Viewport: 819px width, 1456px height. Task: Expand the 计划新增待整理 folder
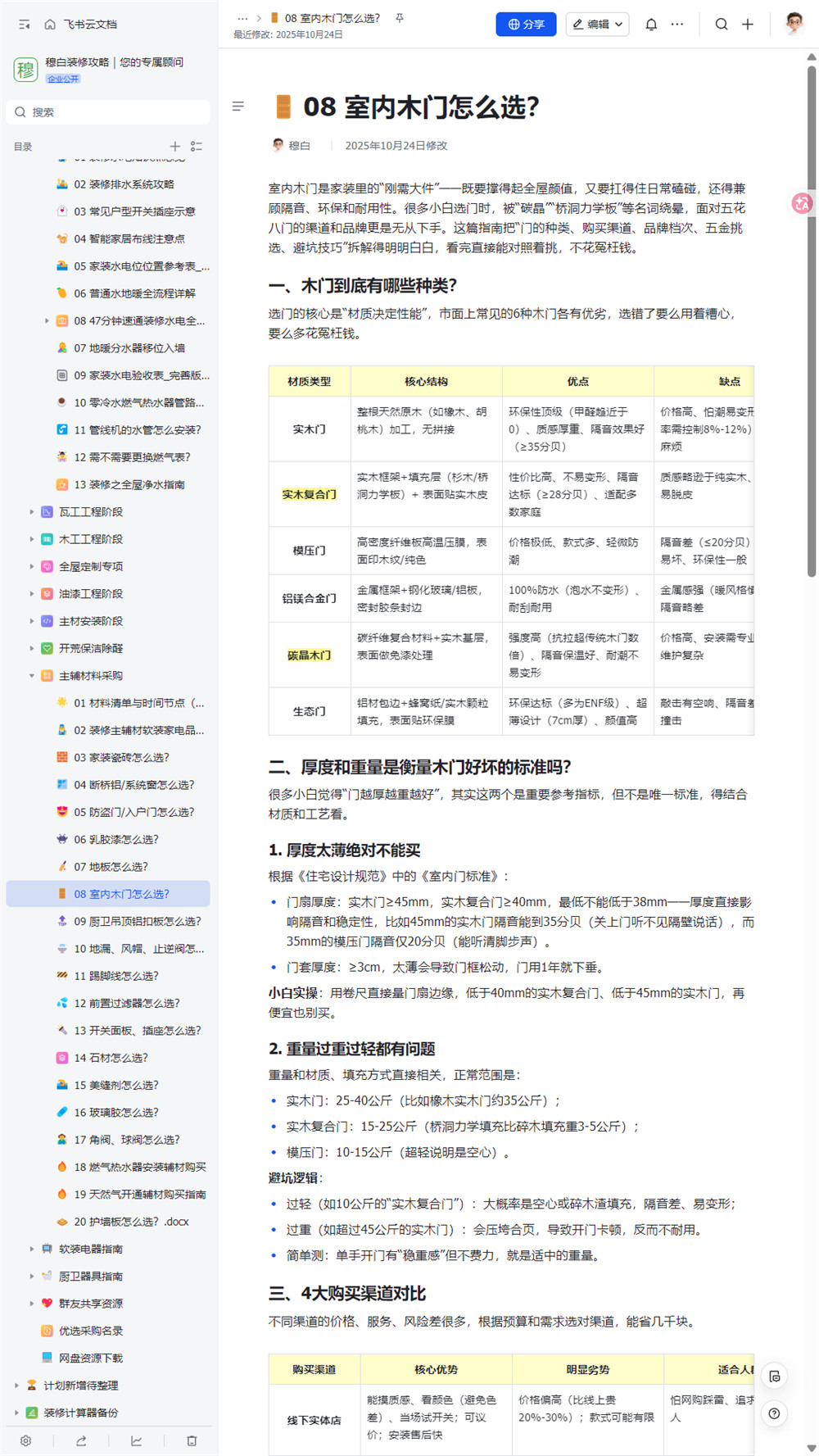(x=16, y=1386)
